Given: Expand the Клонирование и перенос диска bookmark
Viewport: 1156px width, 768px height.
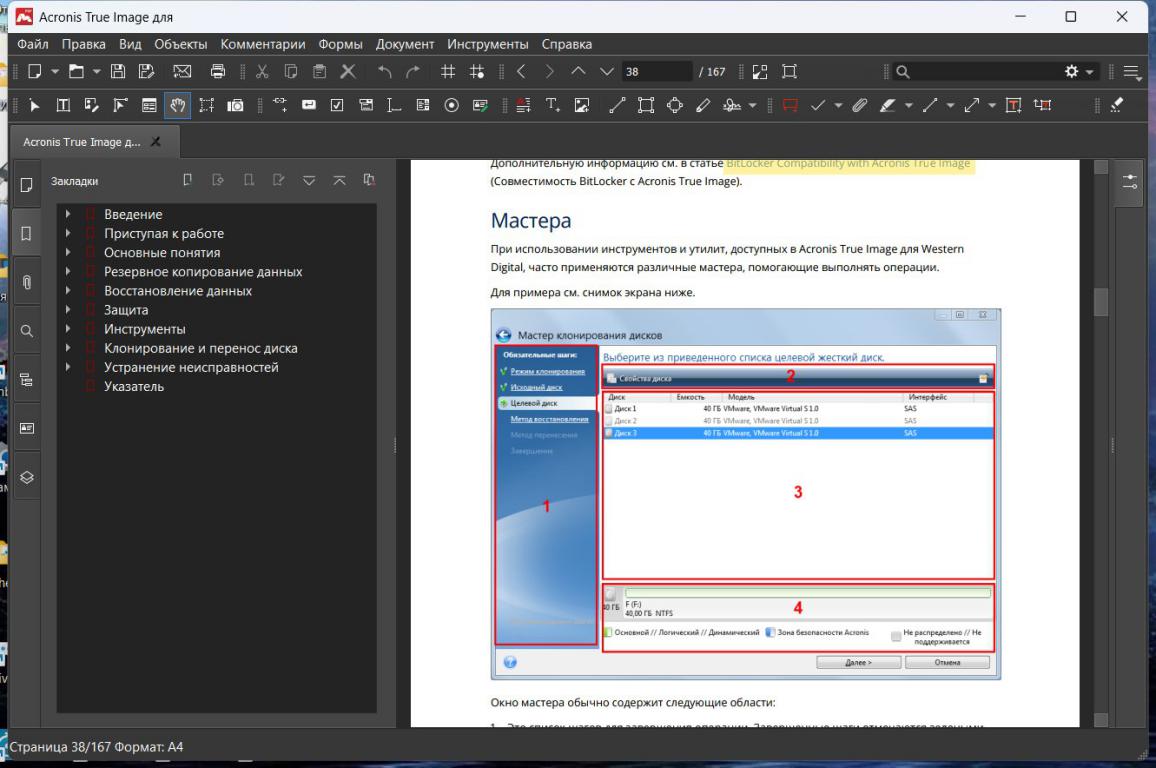Looking at the screenshot, I should pyautogui.click(x=68, y=348).
